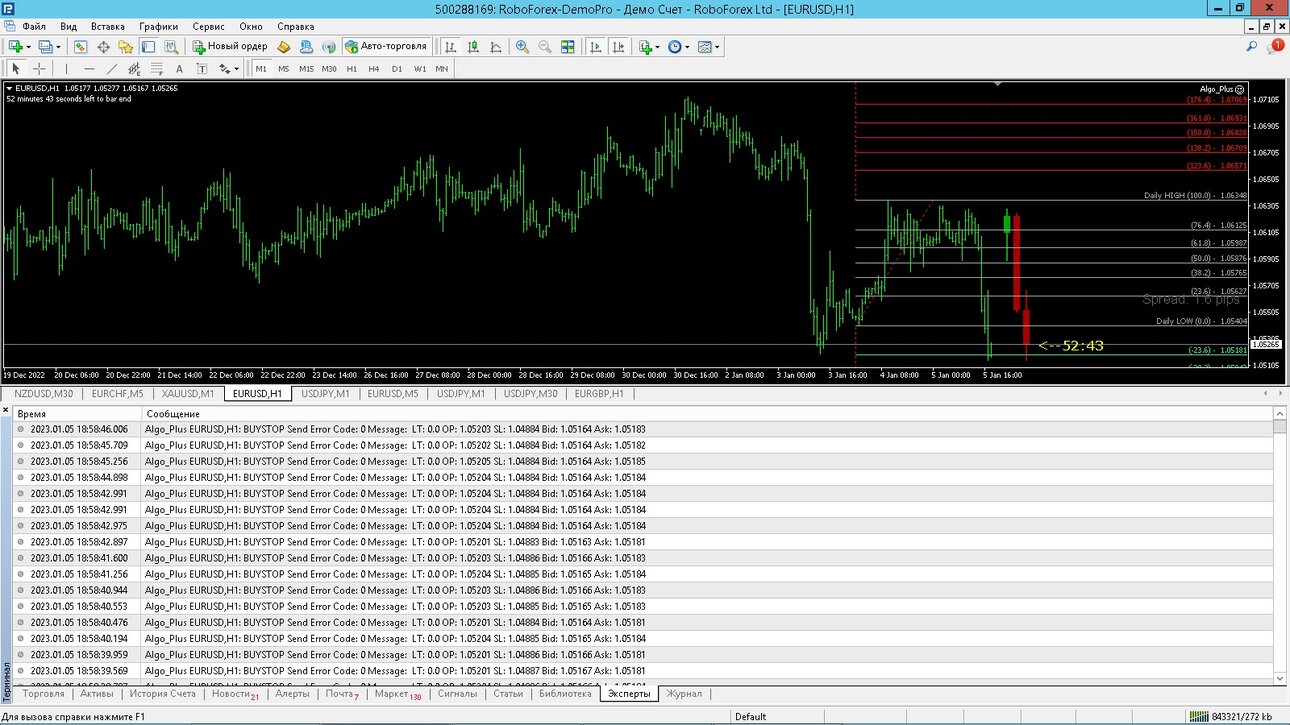Toggle the chart auto-scroll button
Image resolution: width=1290 pixels, height=725 pixels.
coord(595,47)
